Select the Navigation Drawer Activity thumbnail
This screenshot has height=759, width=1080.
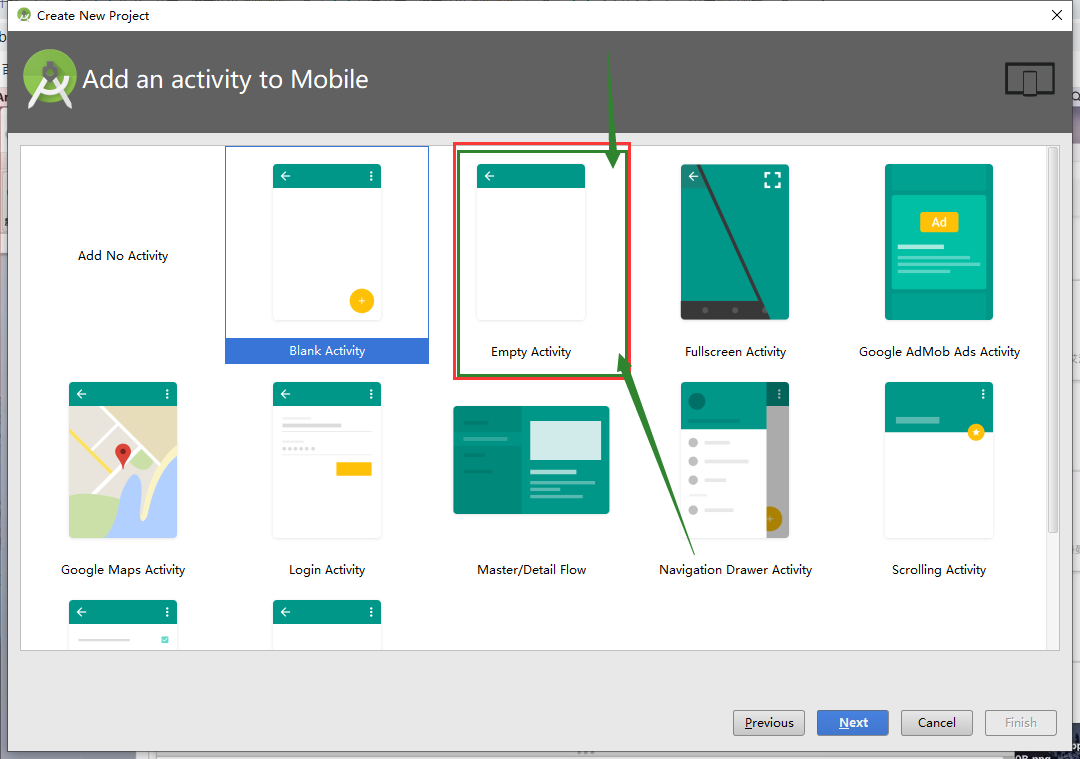coord(734,460)
